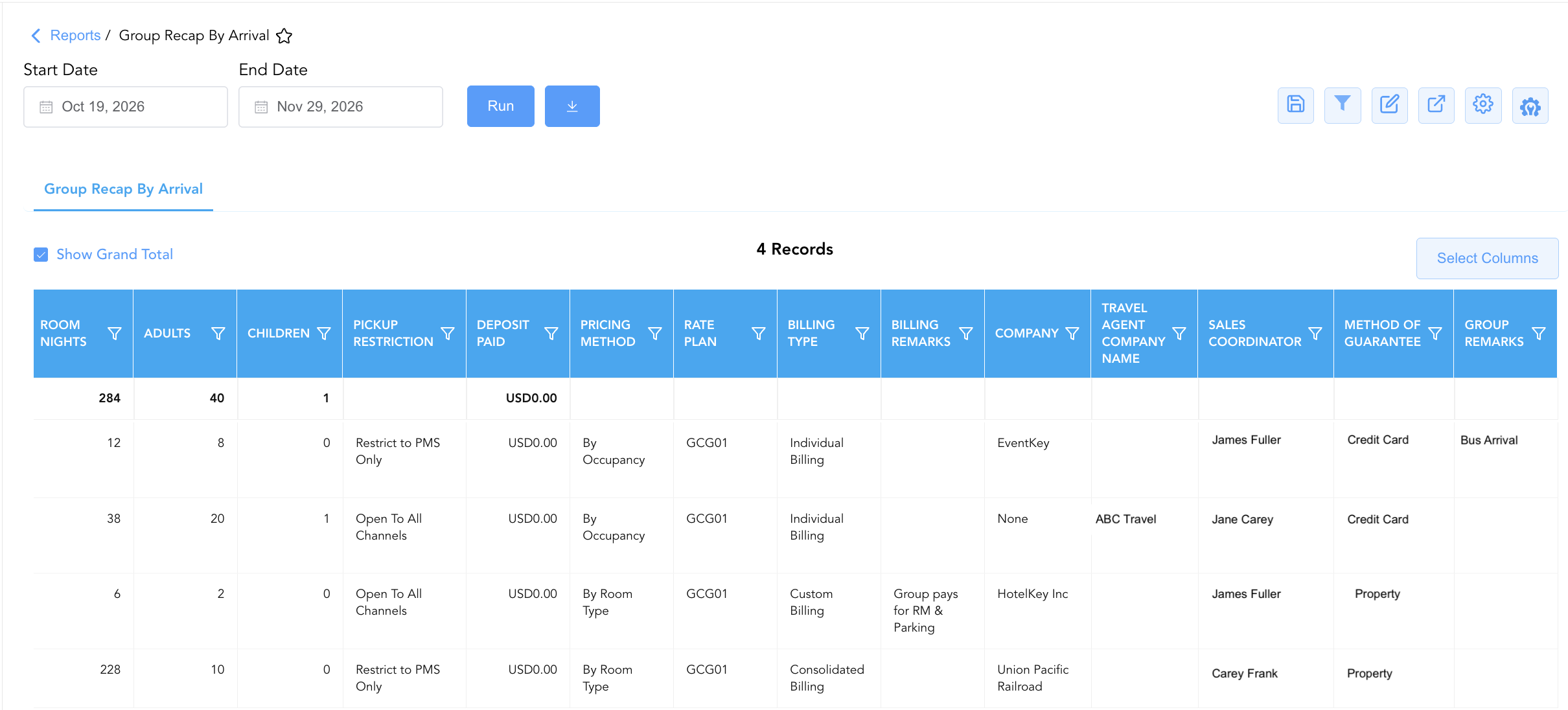The image size is (1568, 710).
Task: Run the report
Action: [x=501, y=106]
